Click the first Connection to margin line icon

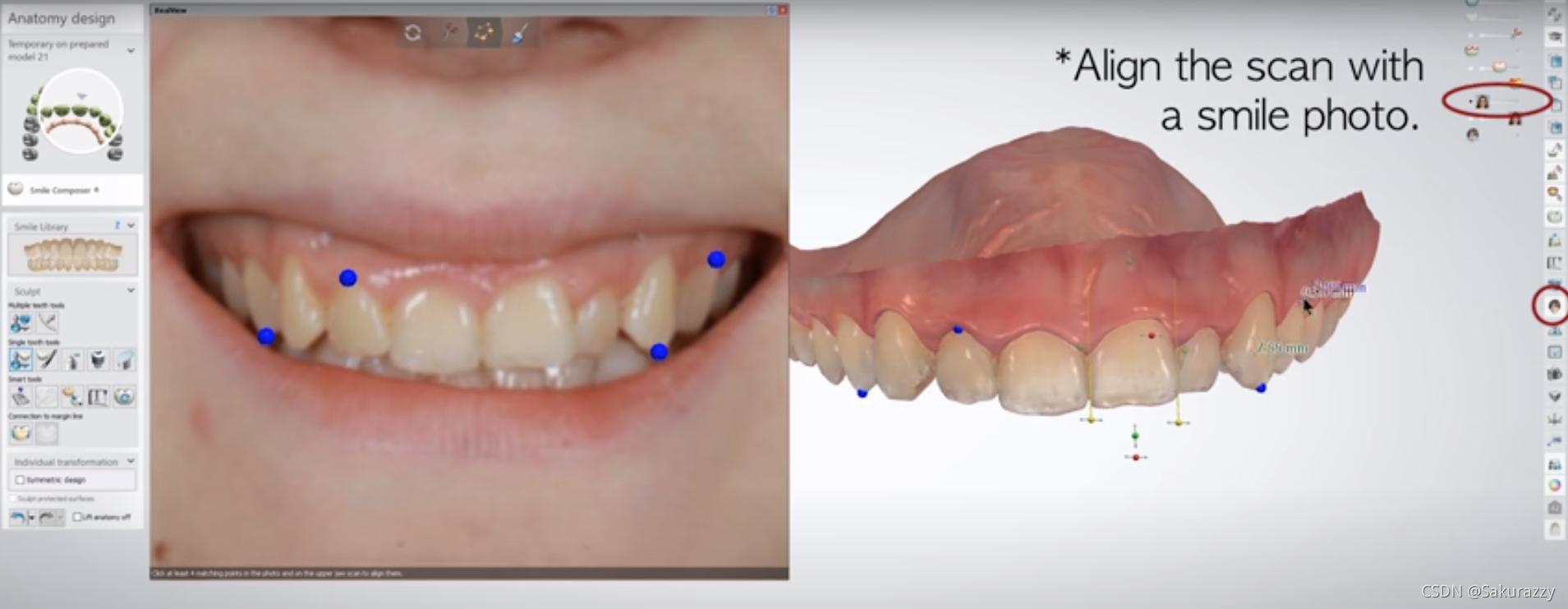[21, 432]
